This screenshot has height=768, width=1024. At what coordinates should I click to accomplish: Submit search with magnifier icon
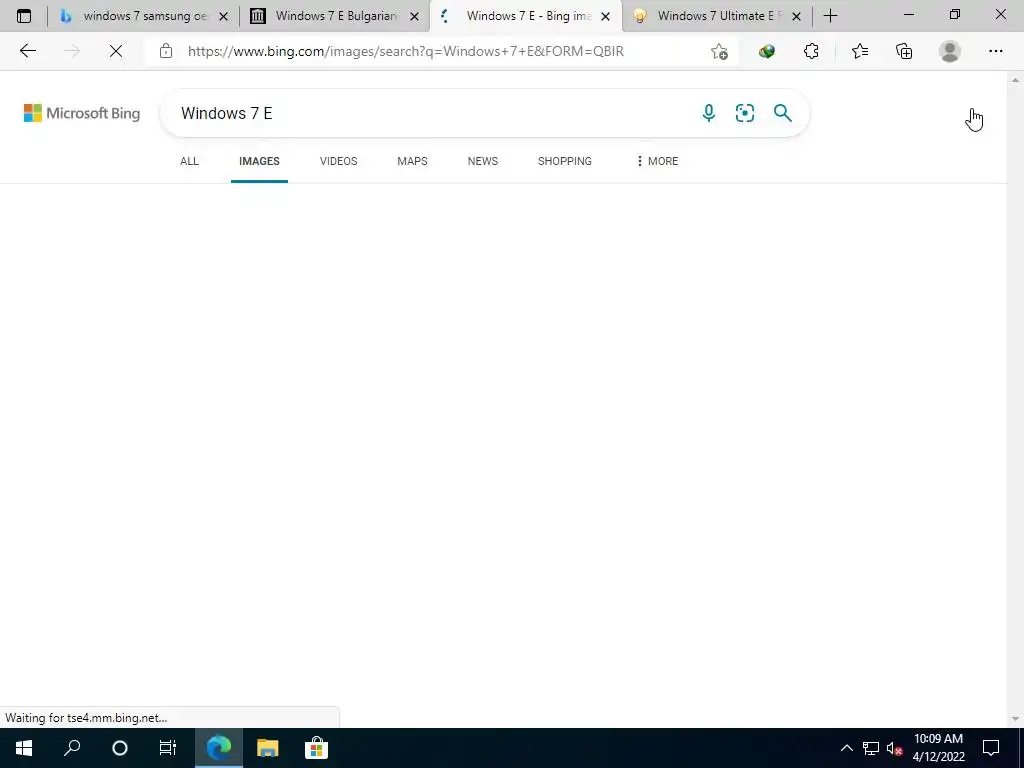(x=782, y=113)
